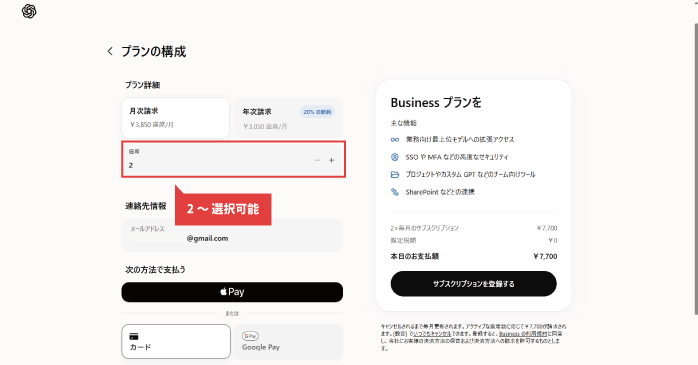Pay with the Apple Pay button
The height and width of the screenshot is (365, 698).
click(x=232, y=292)
